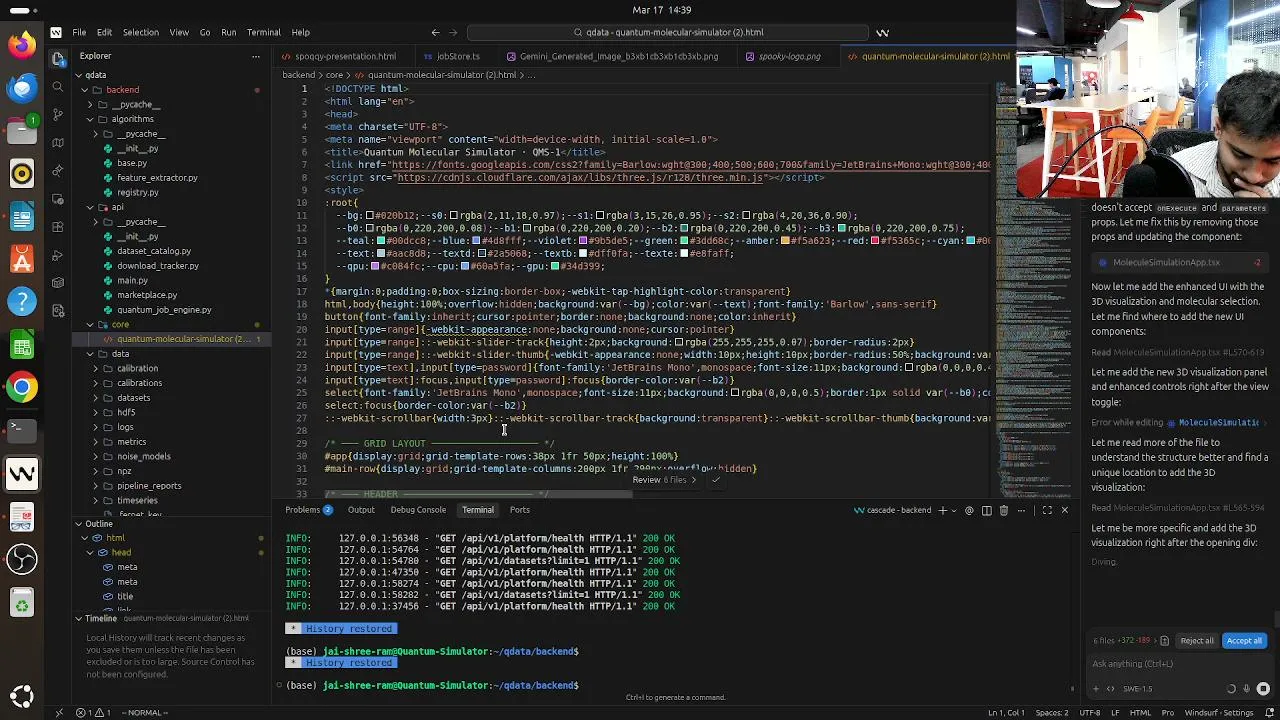The width and height of the screenshot is (1280, 720).
Task: Click the code mode icon in Cascade input
Action: point(1110,688)
